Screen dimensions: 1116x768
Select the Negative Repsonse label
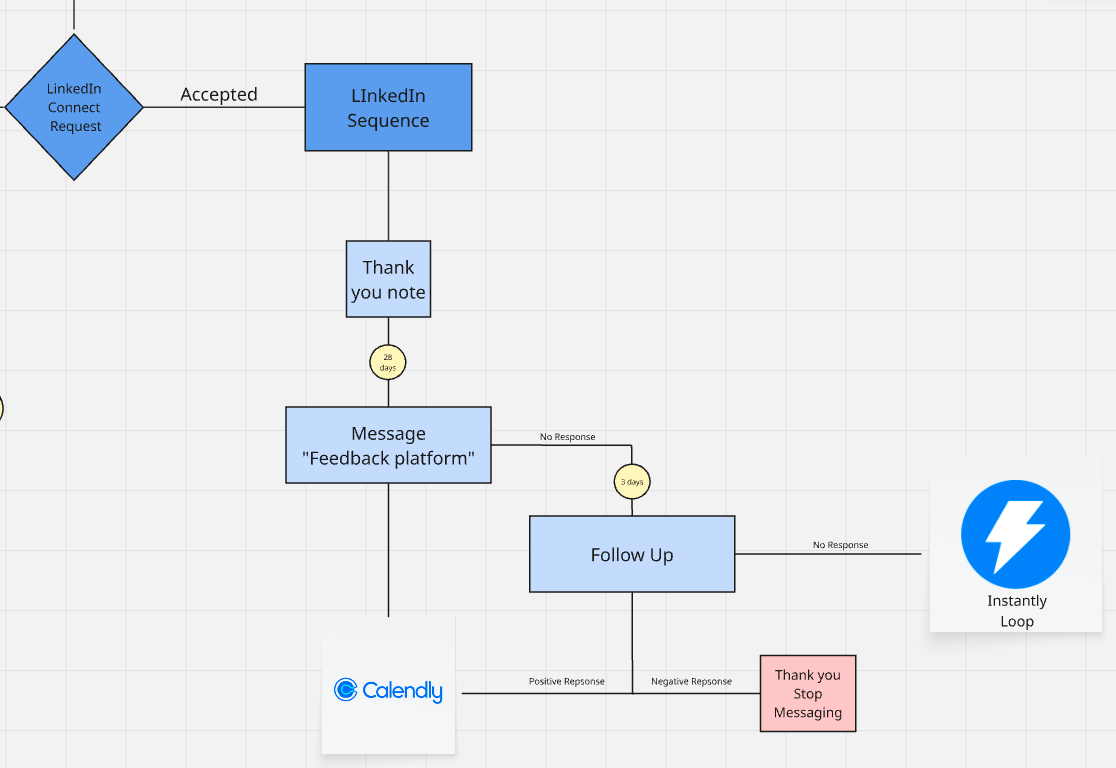point(691,682)
